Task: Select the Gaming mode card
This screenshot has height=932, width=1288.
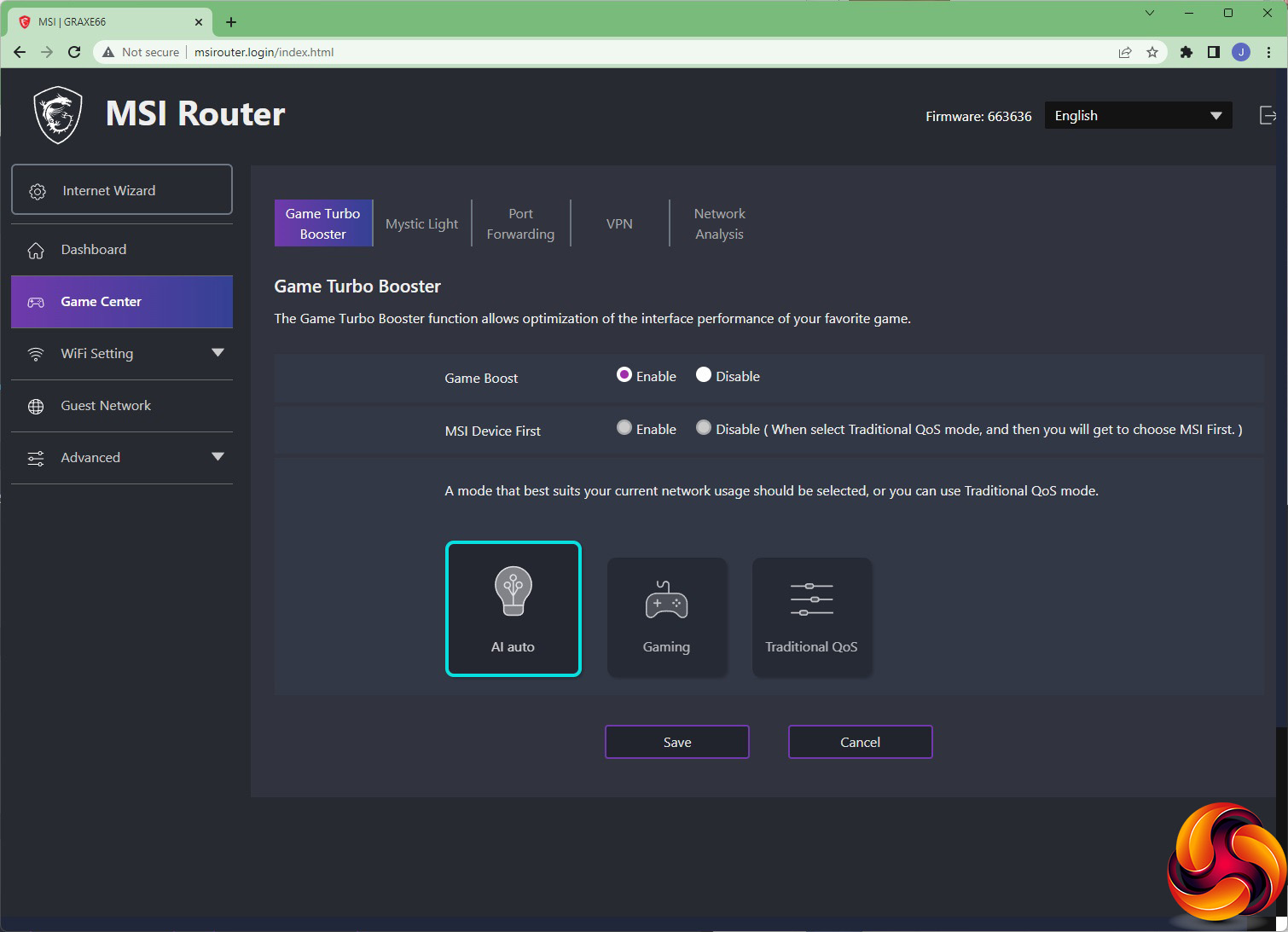Action: point(666,617)
